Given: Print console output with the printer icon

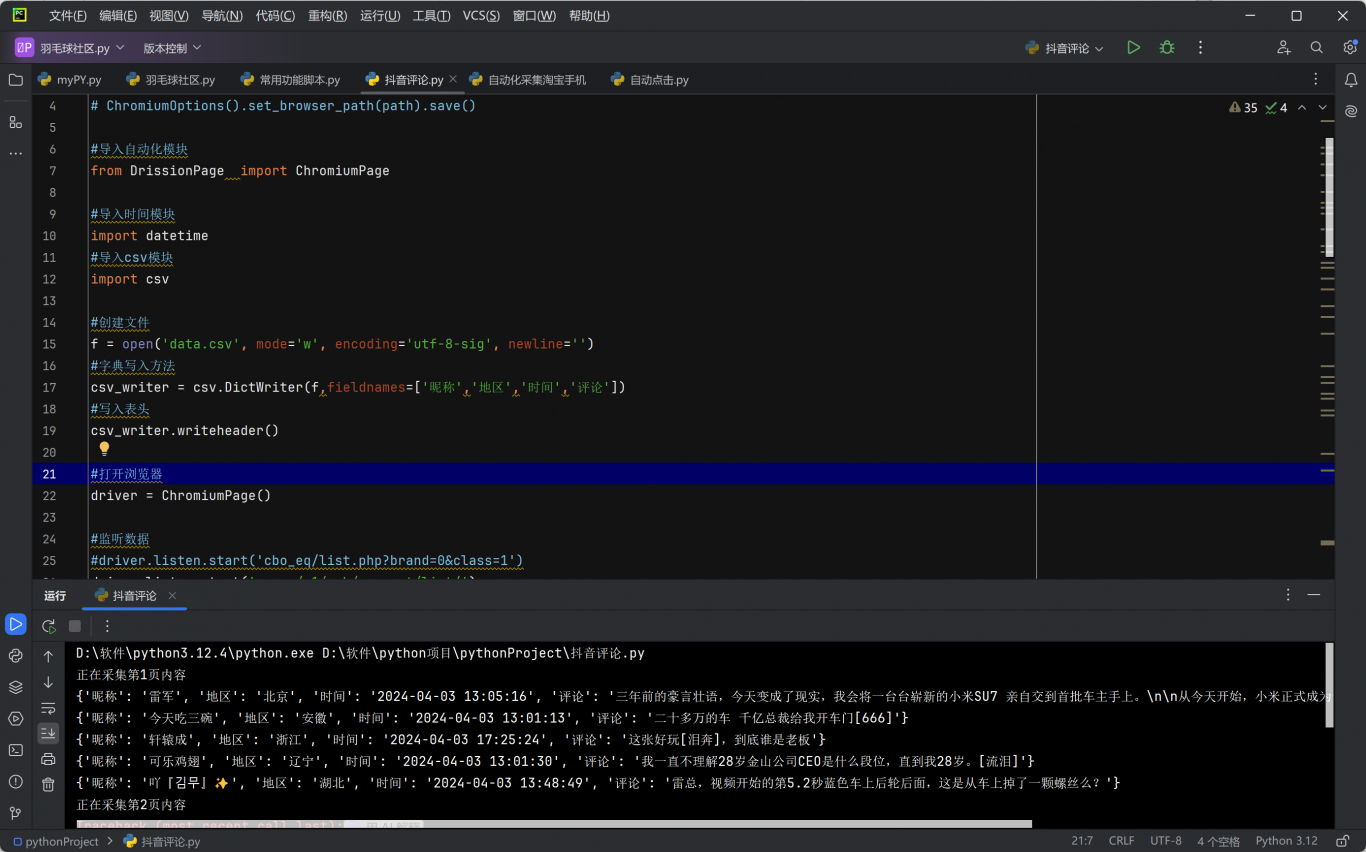Looking at the screenshot, I should pyautogui.click(x=48, y=760).
